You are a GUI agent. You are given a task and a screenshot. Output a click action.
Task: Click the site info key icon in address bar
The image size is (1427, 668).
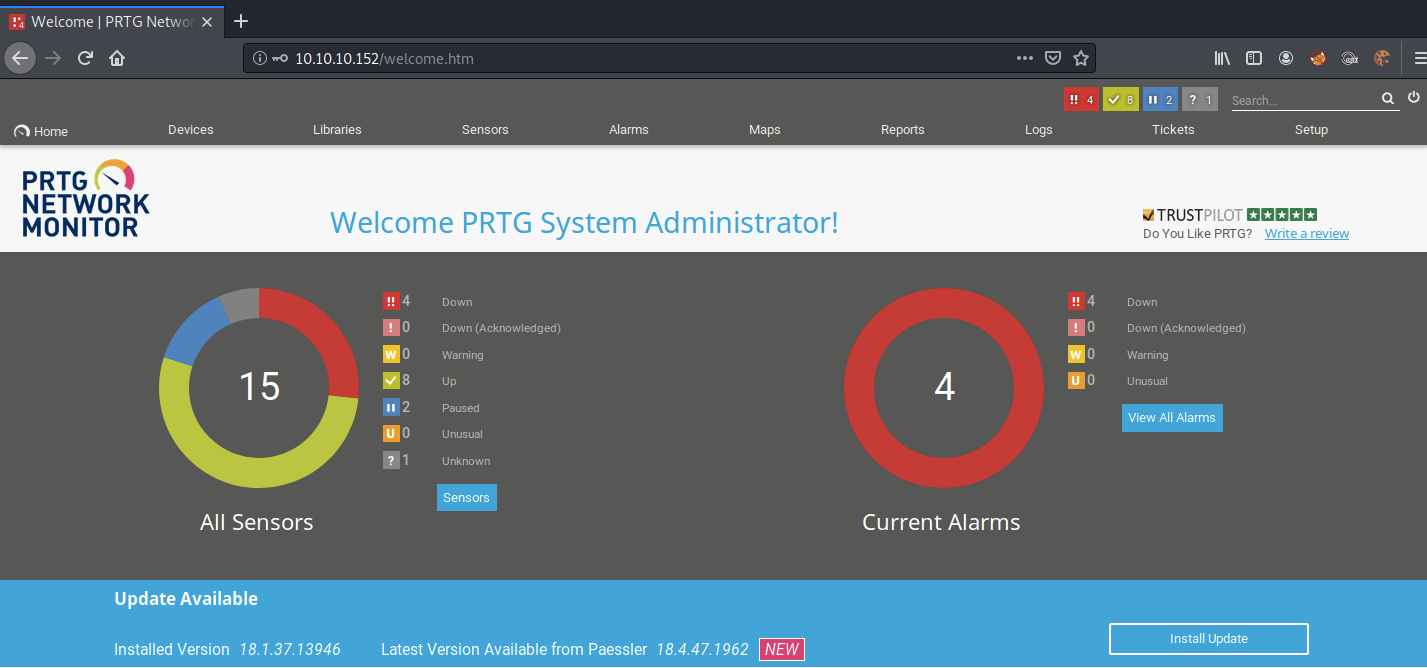(279, 58)
